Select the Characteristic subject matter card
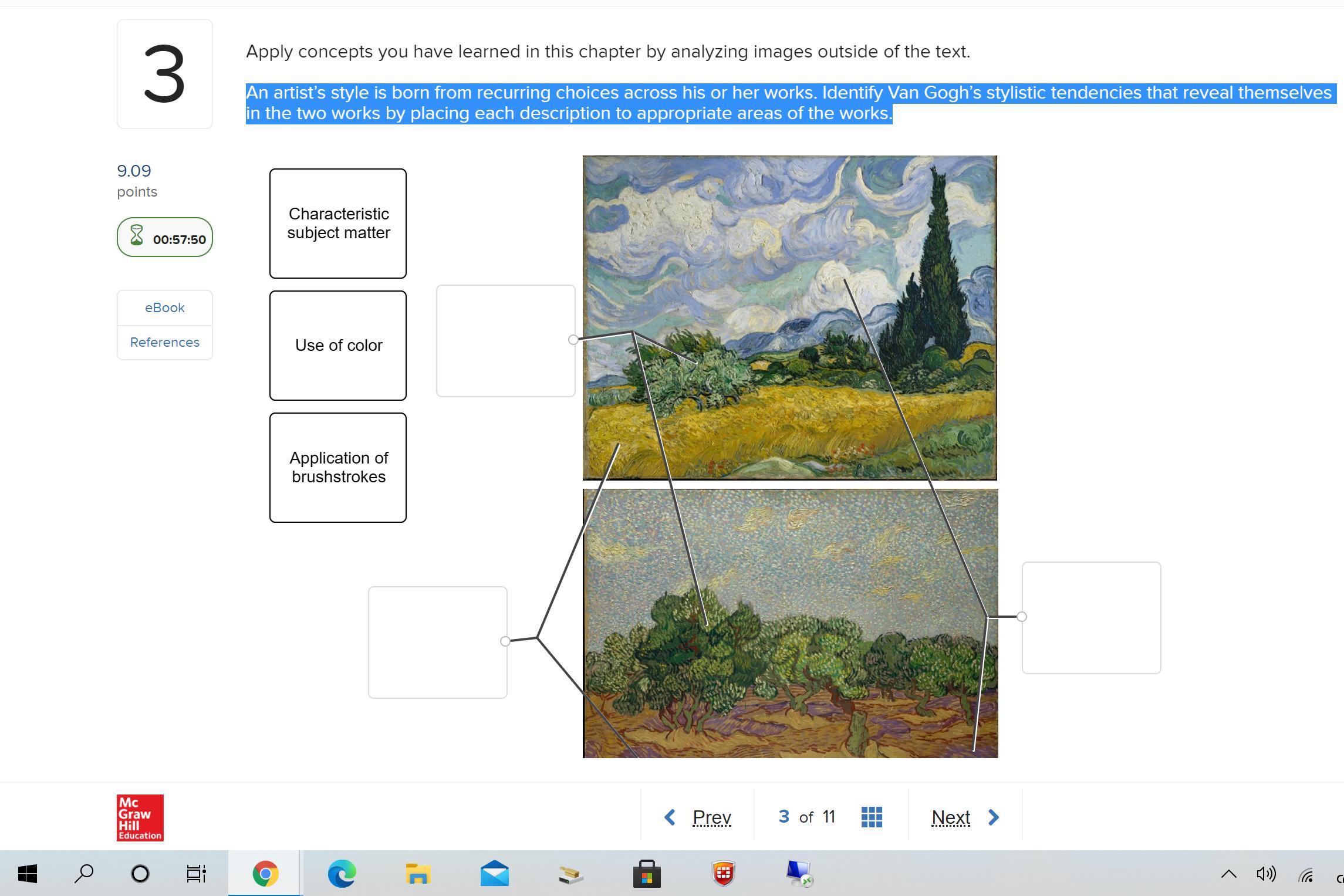This screenshot has height=896, width=1344. (338, 224)
